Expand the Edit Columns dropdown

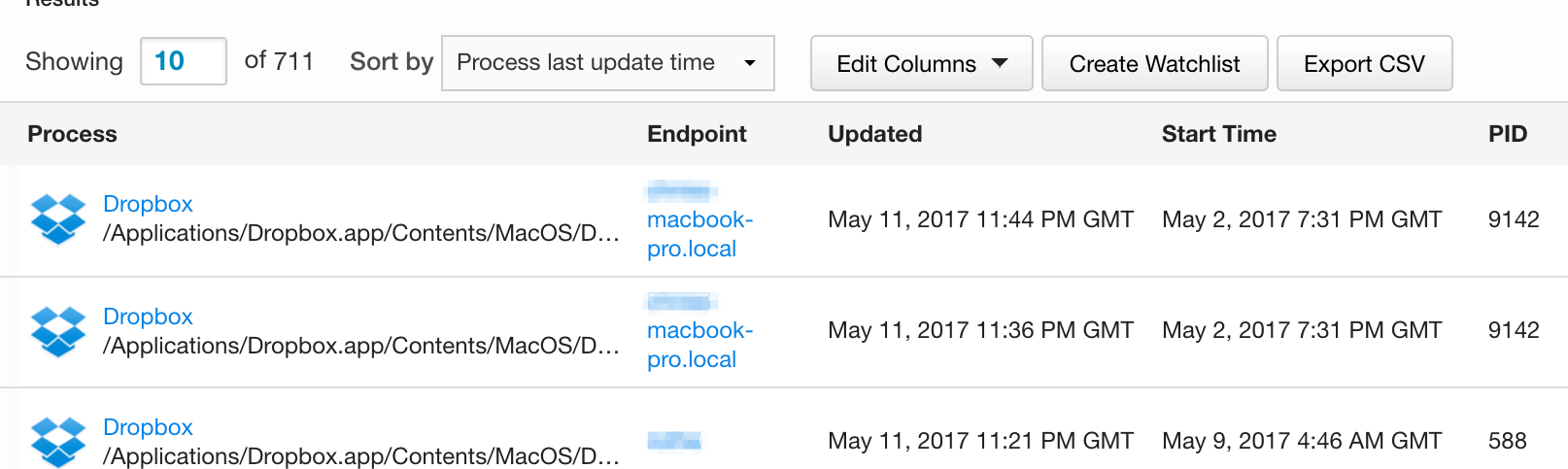click(x=921, y=63)
